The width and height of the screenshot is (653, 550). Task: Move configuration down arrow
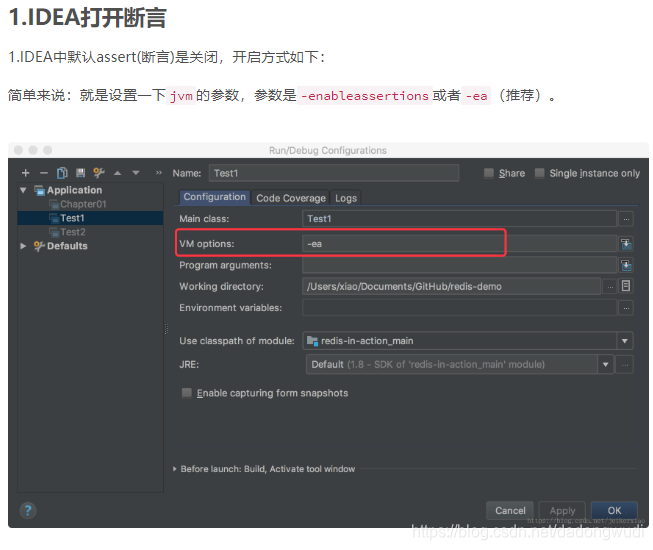136,173
